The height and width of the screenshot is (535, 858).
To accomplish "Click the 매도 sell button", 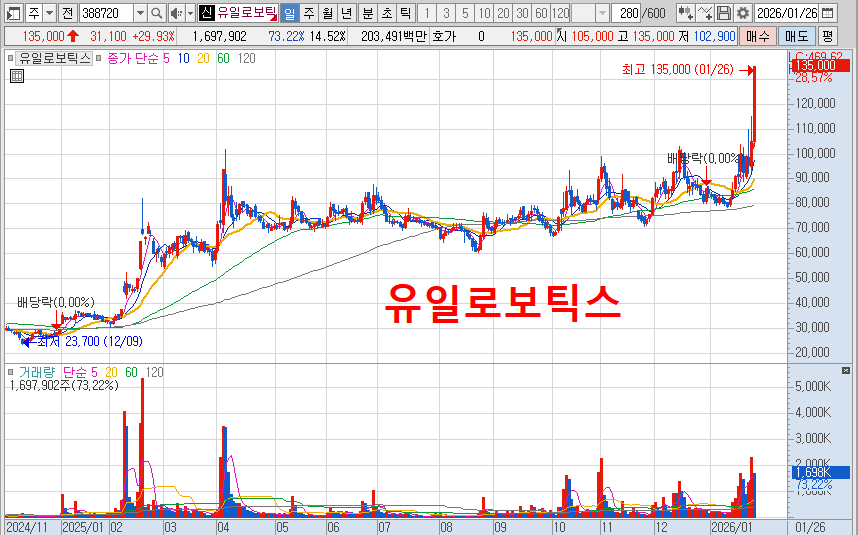I will 796,37.
